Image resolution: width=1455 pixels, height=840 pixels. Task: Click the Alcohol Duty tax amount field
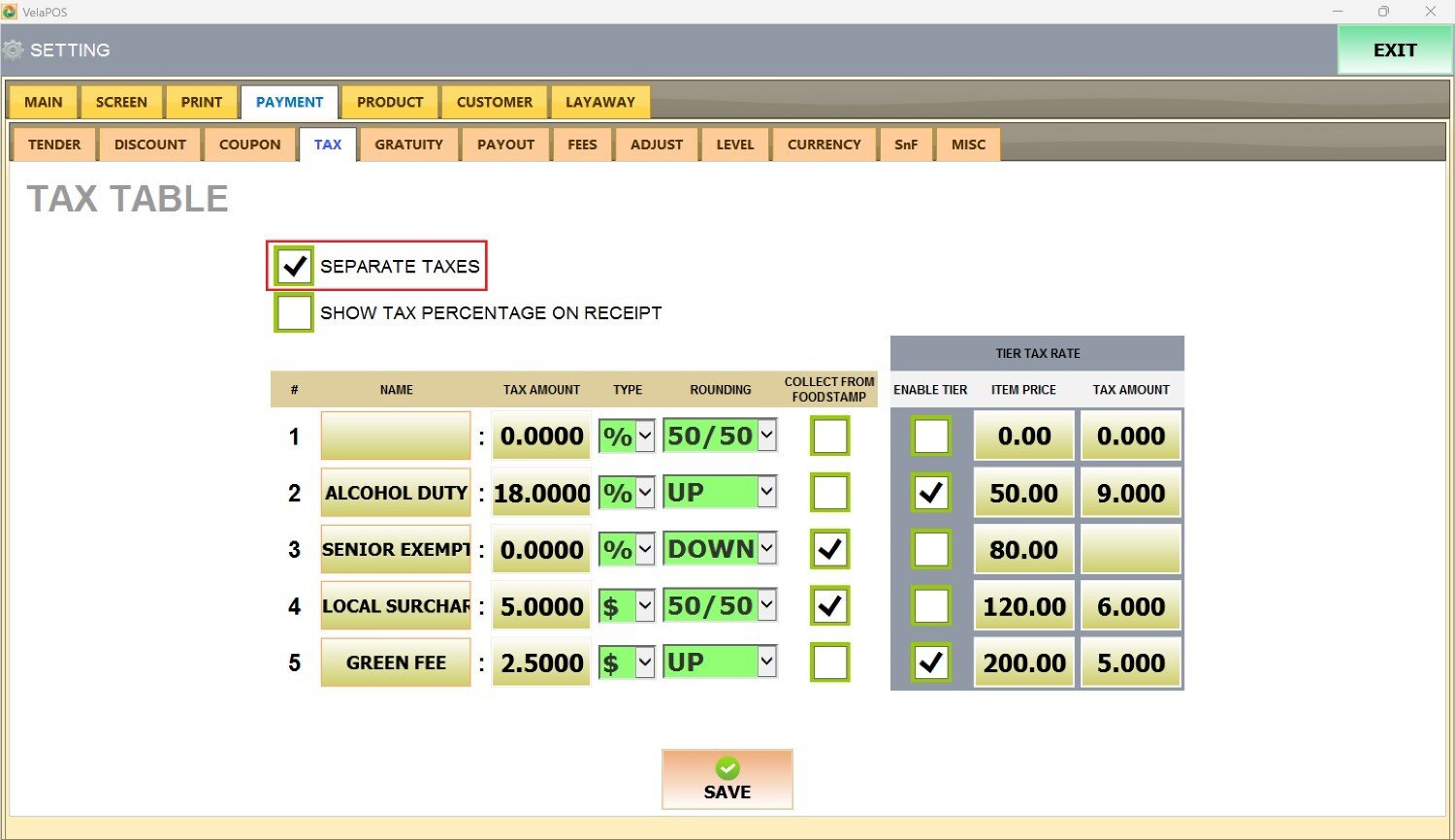pos(541,493)
